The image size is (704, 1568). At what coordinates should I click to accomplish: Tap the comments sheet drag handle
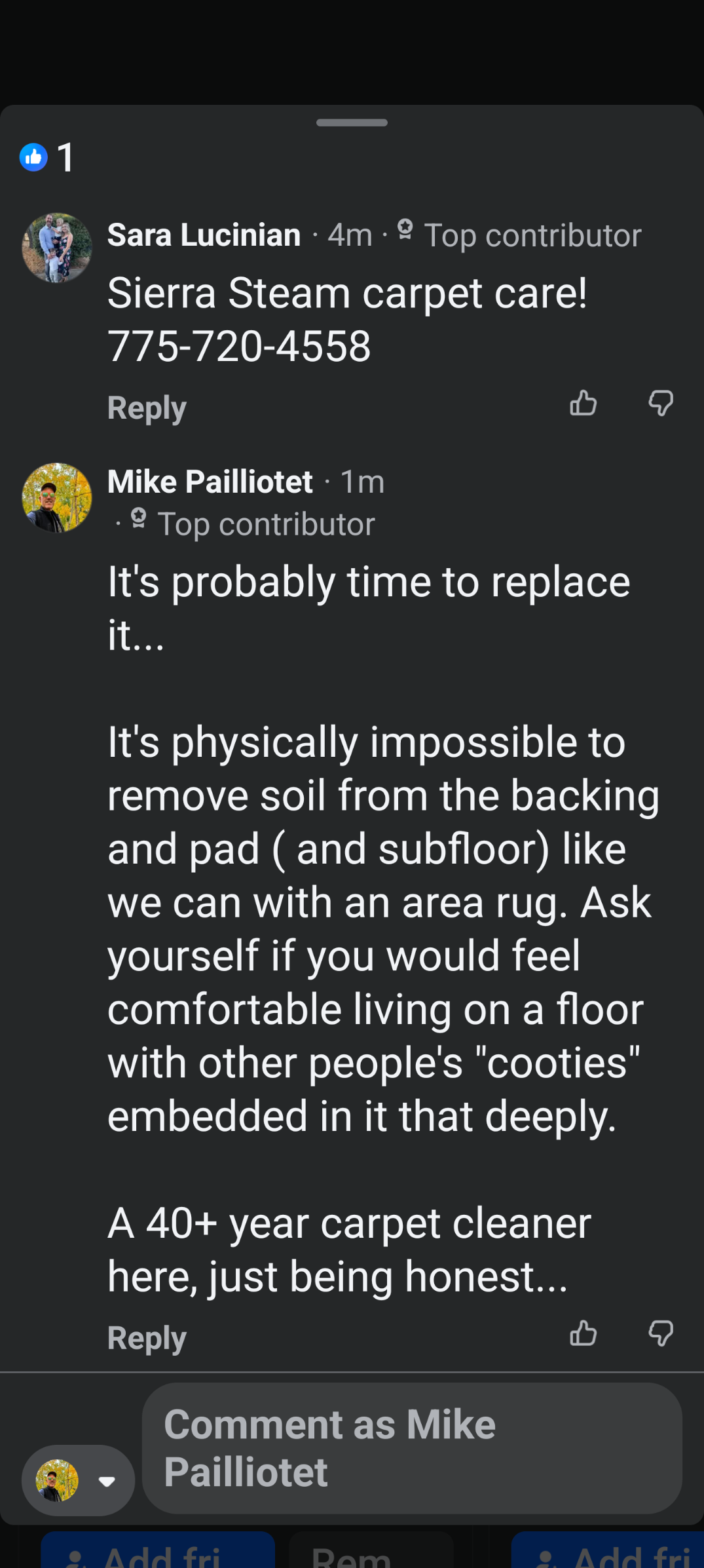352,123
